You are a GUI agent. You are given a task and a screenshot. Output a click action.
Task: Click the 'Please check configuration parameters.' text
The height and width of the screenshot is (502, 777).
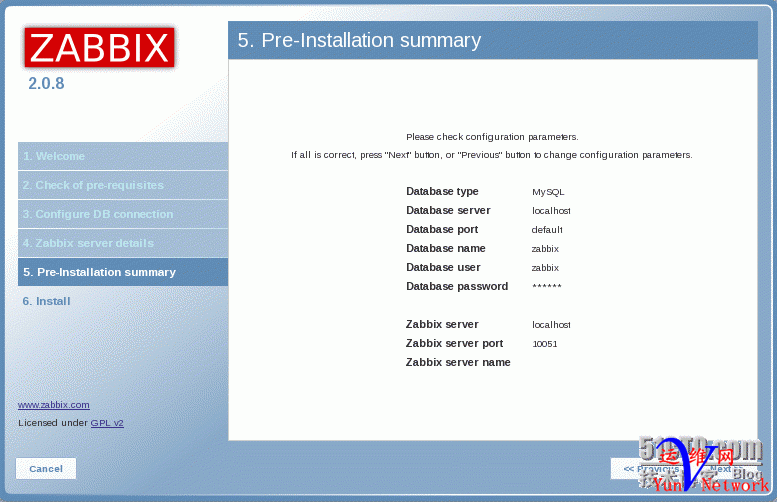click(x=492, y=137)
